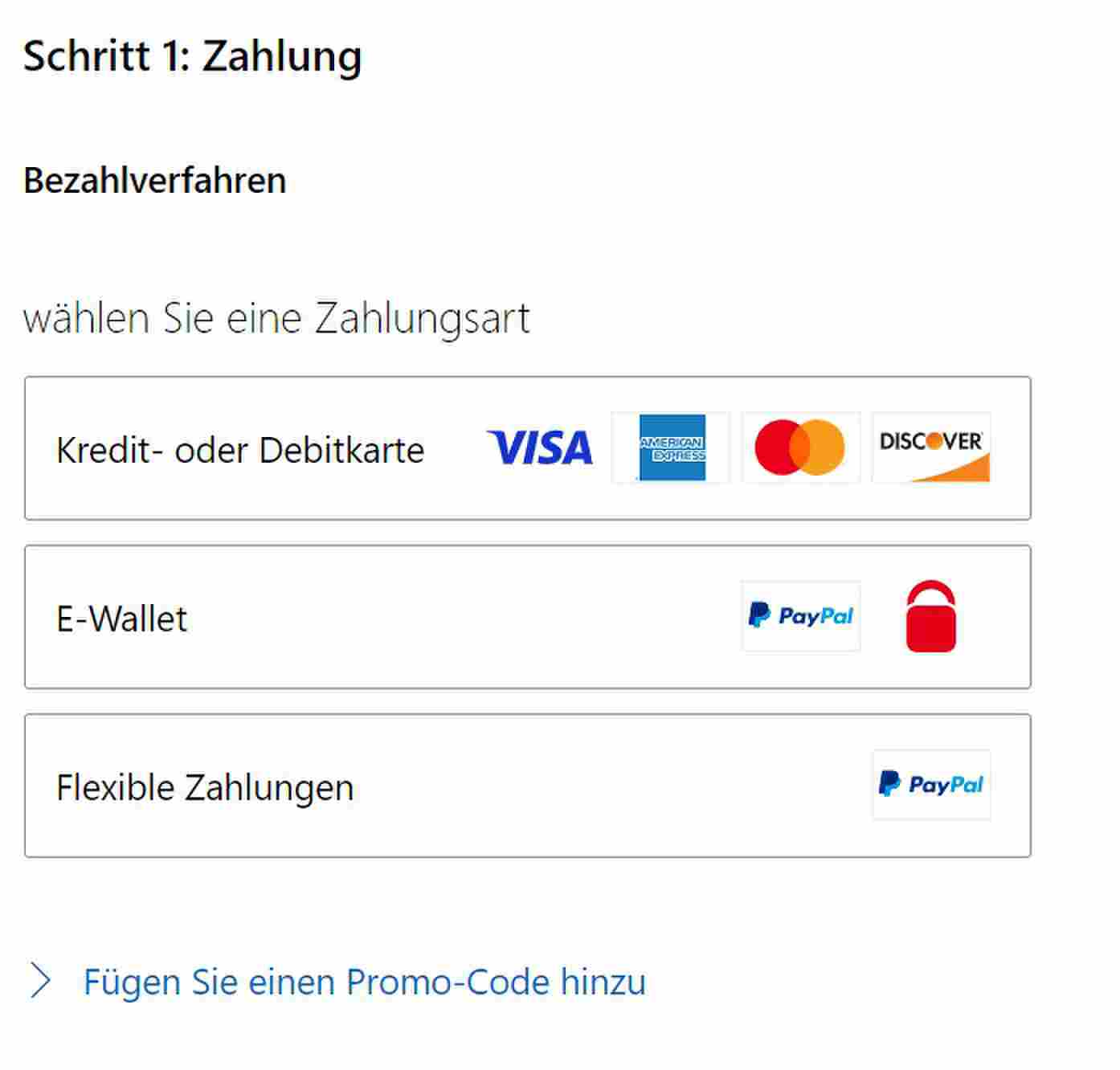The width and height of the screenshot is (1120, 1070).
Task: Click the red wallet icon in E-Wallet
Action: [x=931, y=617]
